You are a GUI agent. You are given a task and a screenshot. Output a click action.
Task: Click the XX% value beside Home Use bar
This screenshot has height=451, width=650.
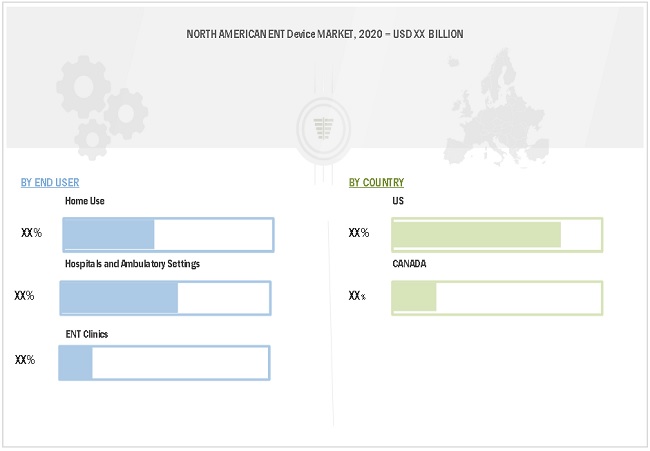point(31,233)
